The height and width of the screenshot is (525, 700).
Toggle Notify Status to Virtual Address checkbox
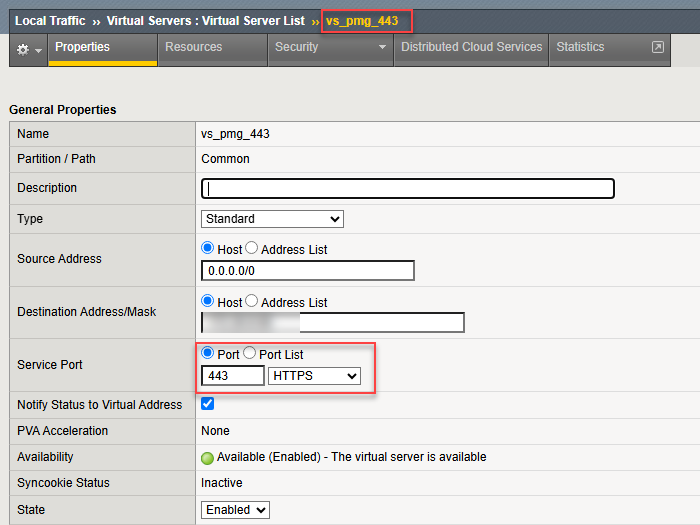point(208,405)
